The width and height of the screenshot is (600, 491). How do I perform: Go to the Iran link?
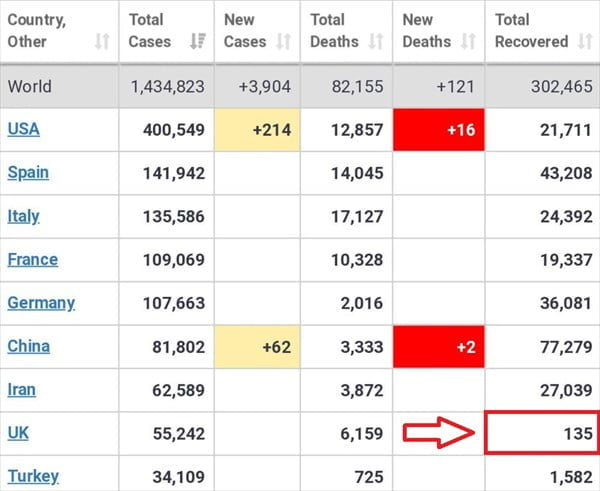click(x=23, y=389)
